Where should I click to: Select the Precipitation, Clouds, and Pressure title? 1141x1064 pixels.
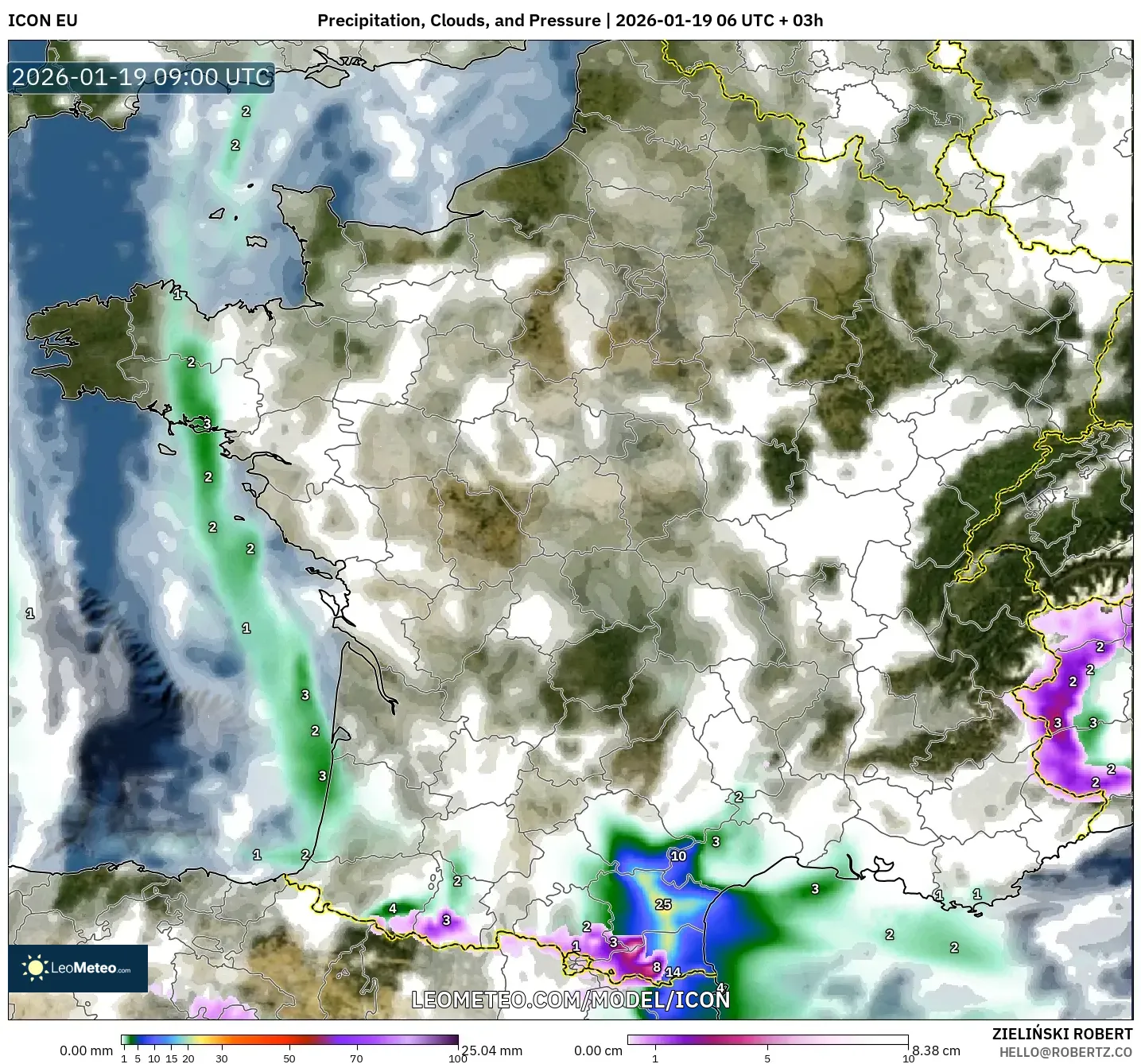[460, 21]
